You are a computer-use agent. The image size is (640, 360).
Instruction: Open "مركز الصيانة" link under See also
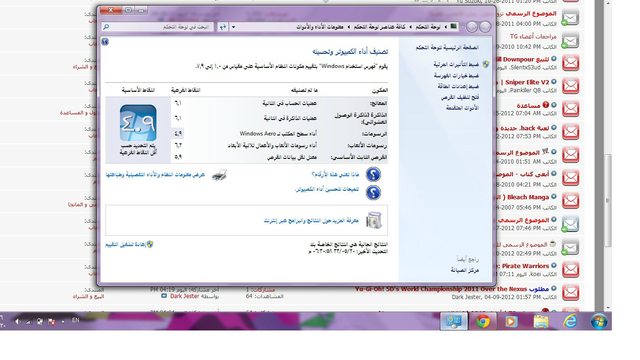pos(464,270)
